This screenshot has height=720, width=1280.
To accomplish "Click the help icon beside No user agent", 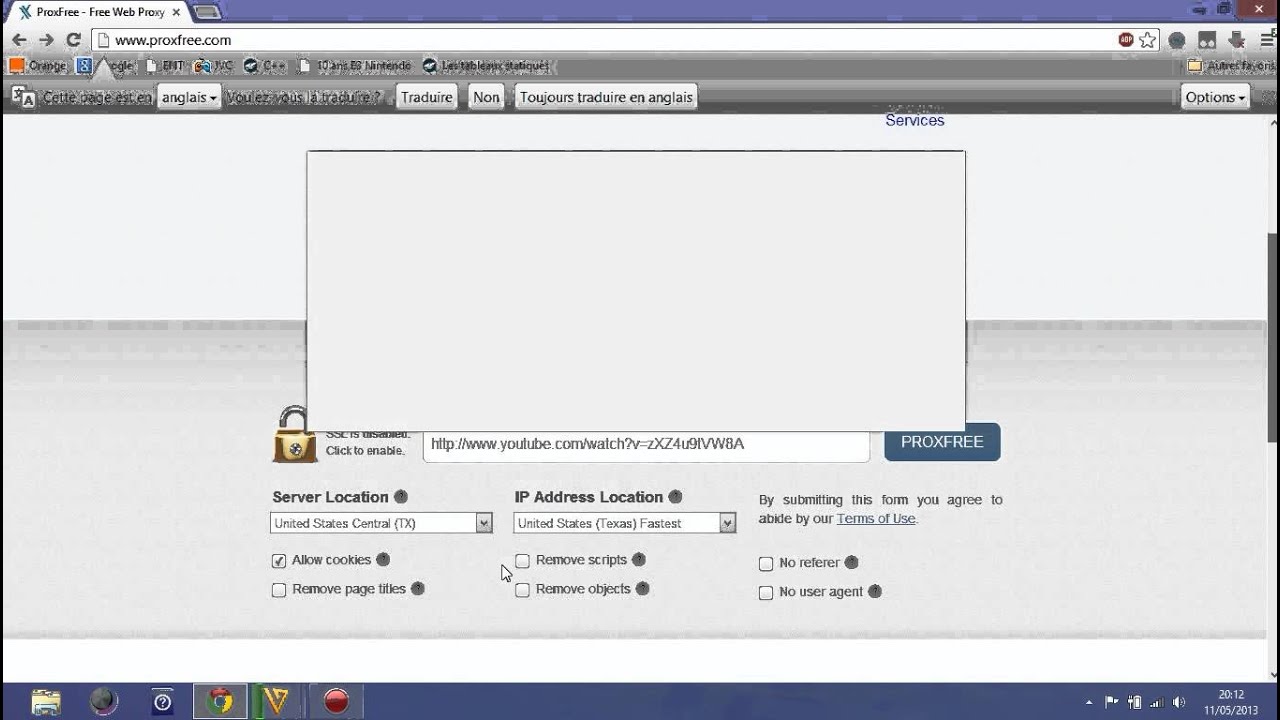I will 875,592.
